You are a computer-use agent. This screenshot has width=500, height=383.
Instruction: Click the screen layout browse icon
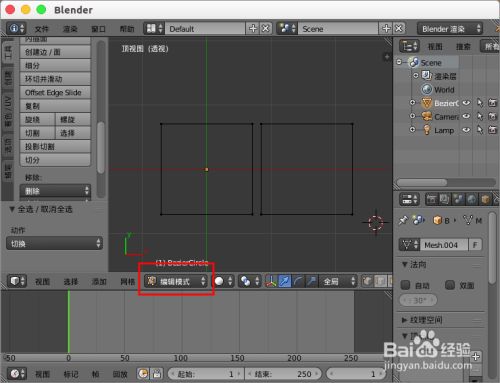tap(154, 28)
